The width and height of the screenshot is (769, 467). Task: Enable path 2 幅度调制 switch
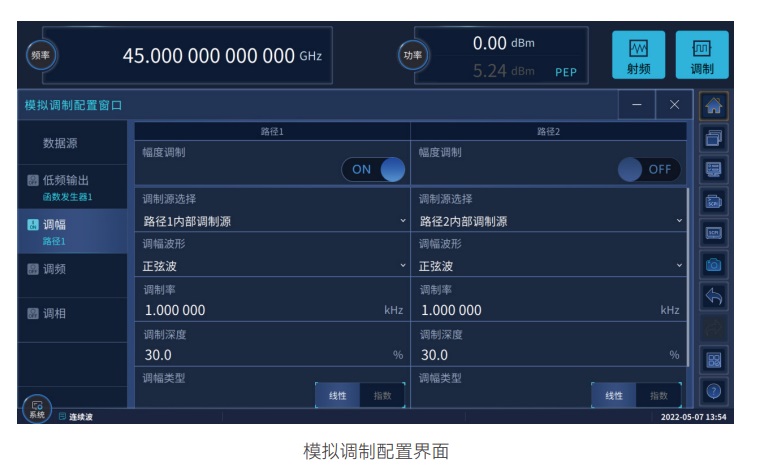[x=649, y=169]
